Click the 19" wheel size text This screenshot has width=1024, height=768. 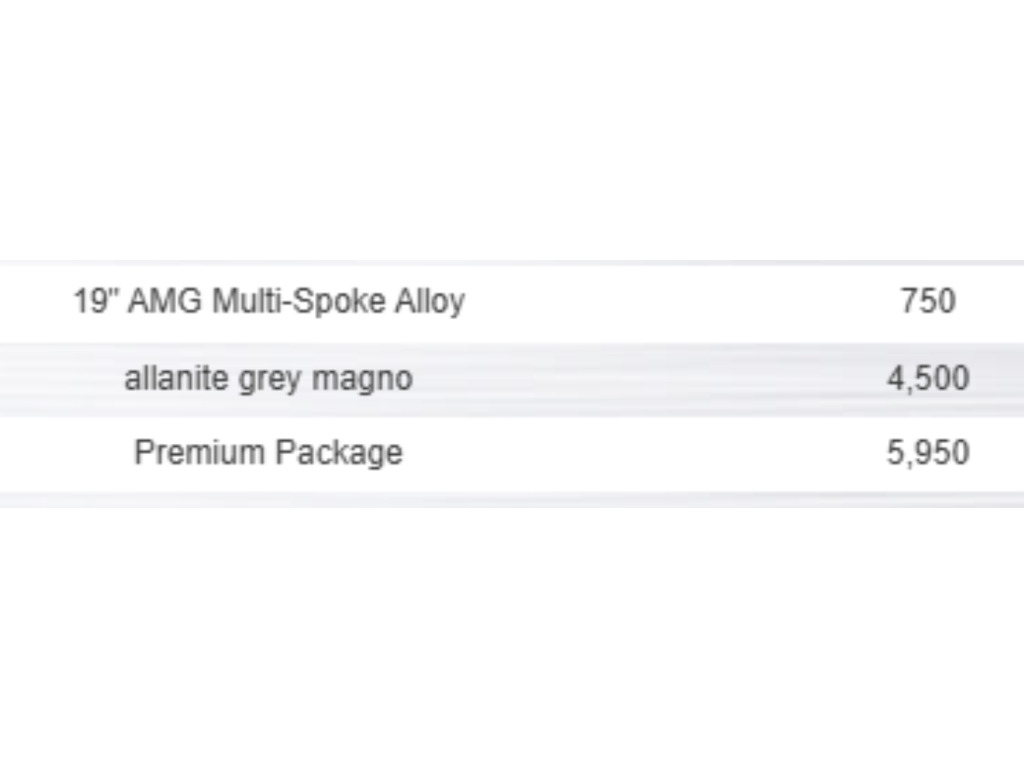[x=96, y=300]
